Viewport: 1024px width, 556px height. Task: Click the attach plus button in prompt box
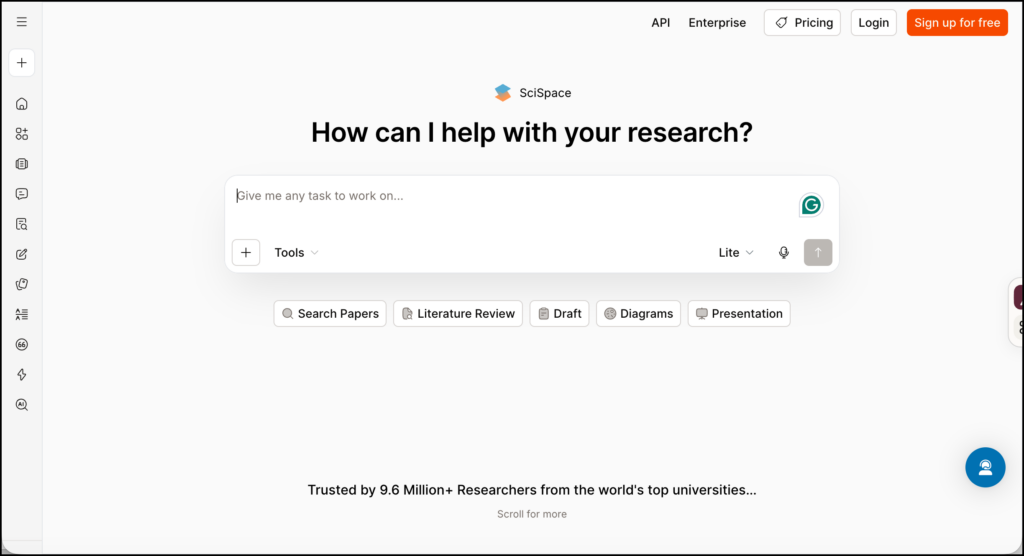(x=246, y=252)
